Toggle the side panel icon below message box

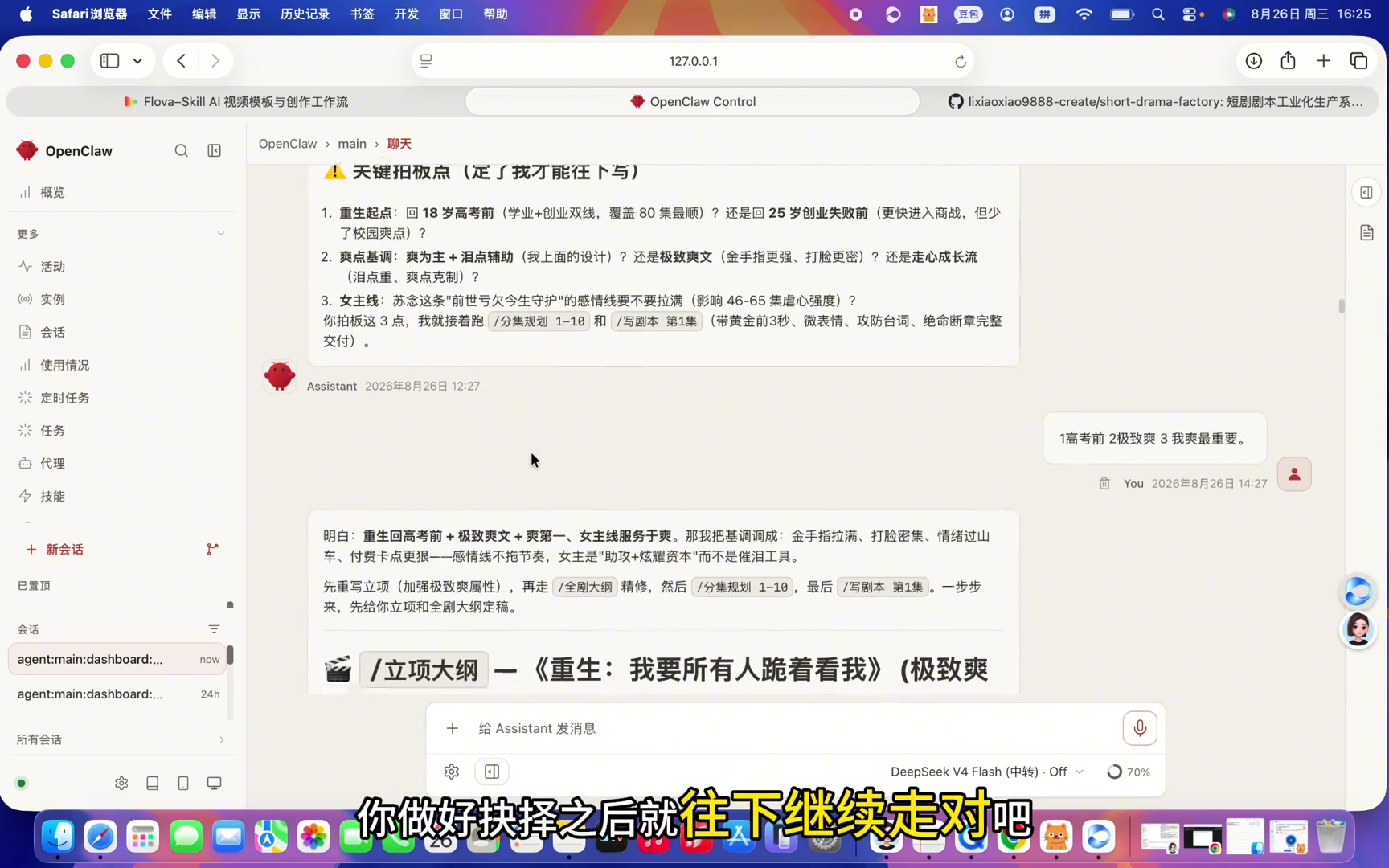pyautogui.click(x=492, y=772)
